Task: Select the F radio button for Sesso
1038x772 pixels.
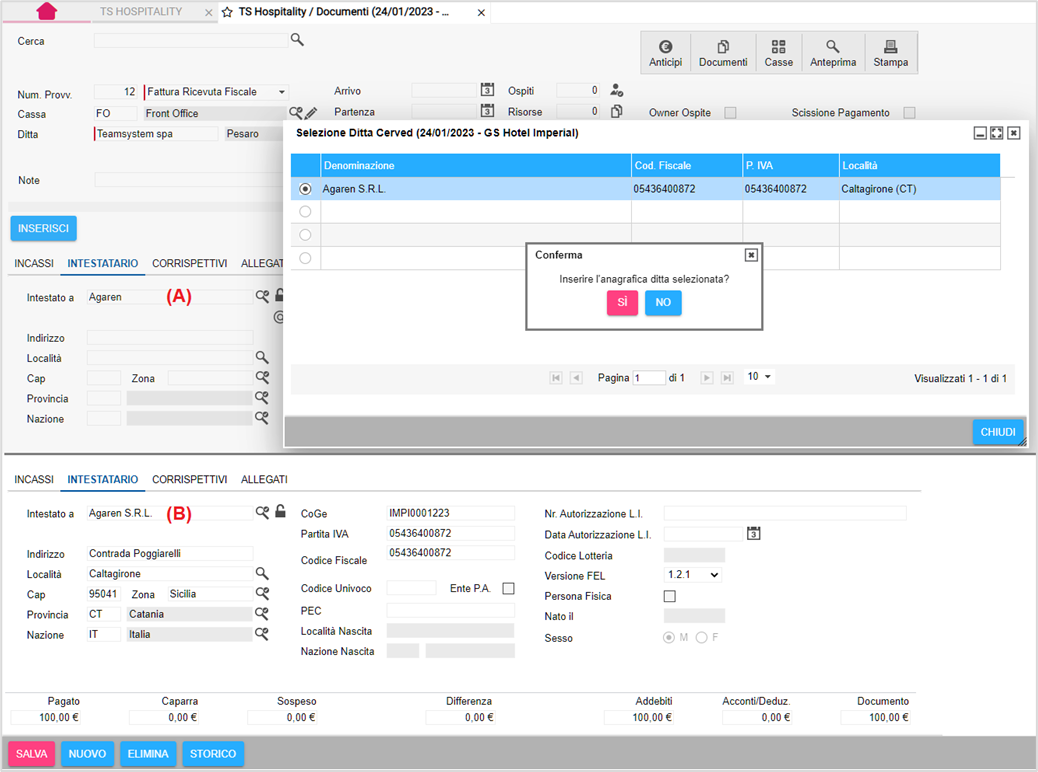Action: coord(702,638)
